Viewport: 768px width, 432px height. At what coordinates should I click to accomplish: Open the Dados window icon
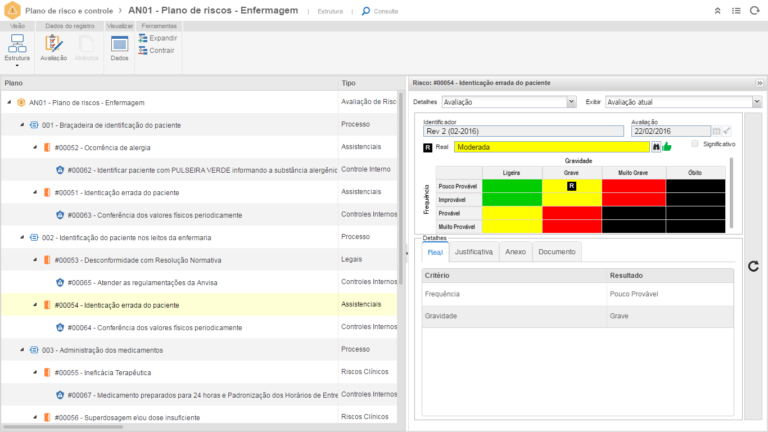119,46
